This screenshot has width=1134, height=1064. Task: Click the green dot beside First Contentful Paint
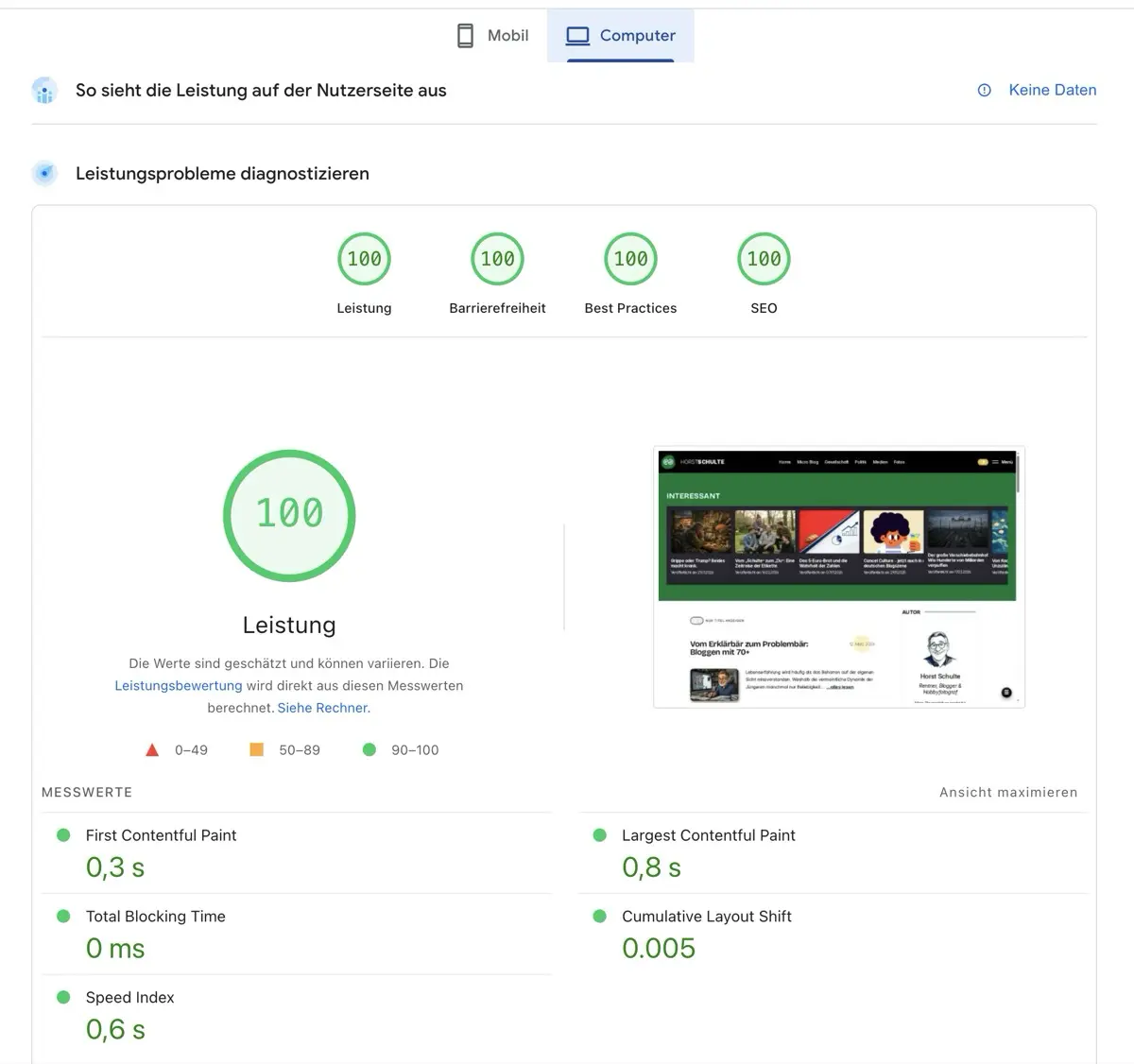tap(63, 835)
